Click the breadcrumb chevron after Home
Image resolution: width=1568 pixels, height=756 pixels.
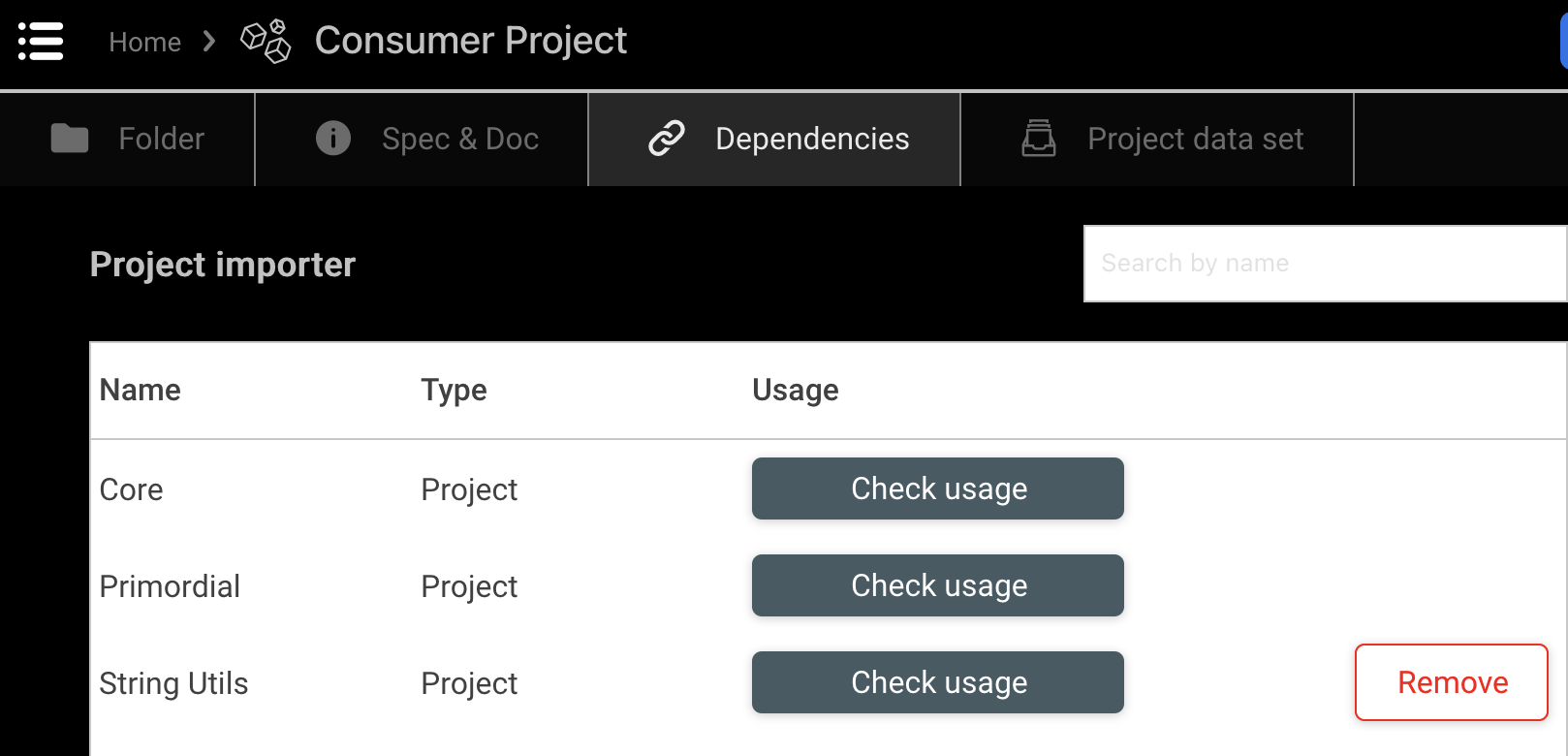(208, 42)
